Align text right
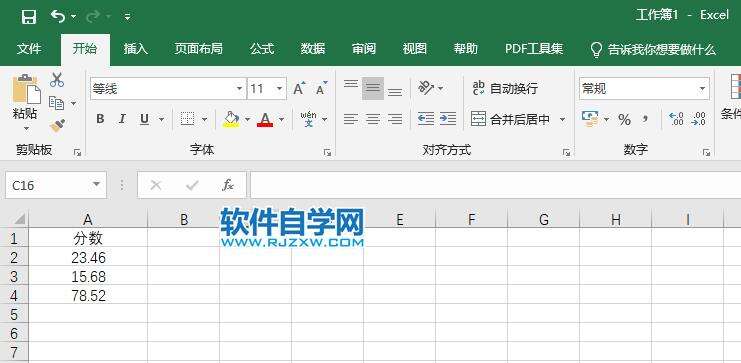 click(x=395, y=119)
